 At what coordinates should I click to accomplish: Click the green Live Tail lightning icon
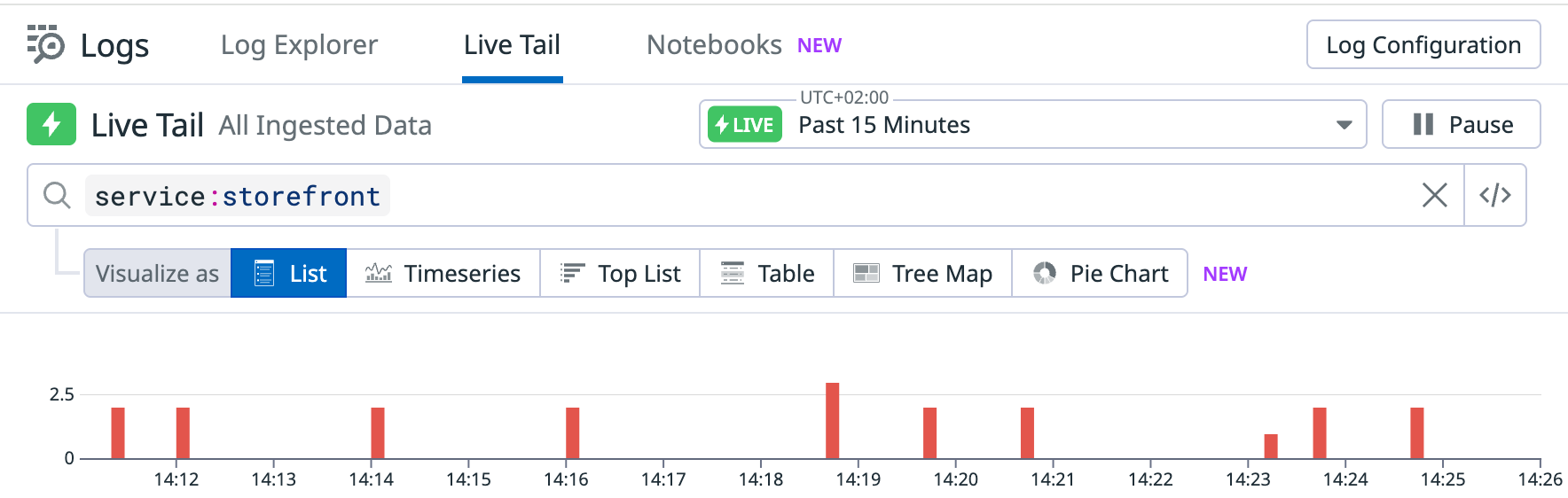click(51, 124)
